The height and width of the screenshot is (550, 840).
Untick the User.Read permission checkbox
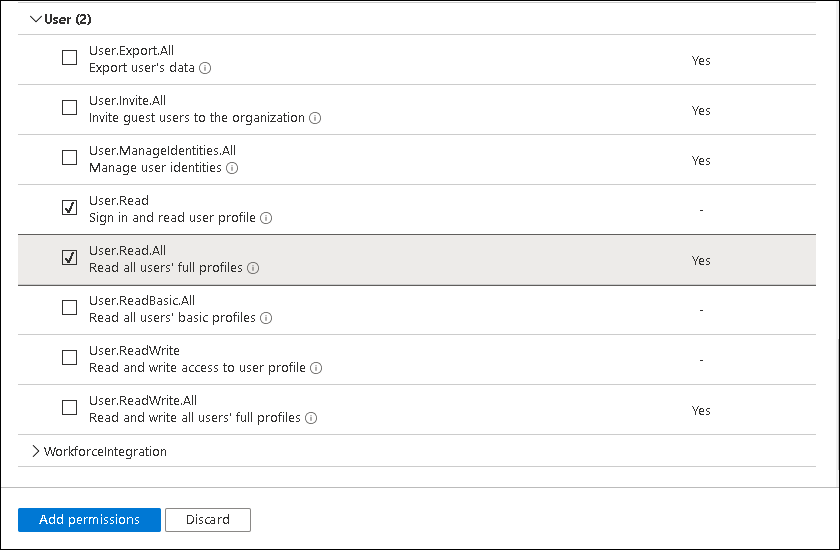click(69, 208)
